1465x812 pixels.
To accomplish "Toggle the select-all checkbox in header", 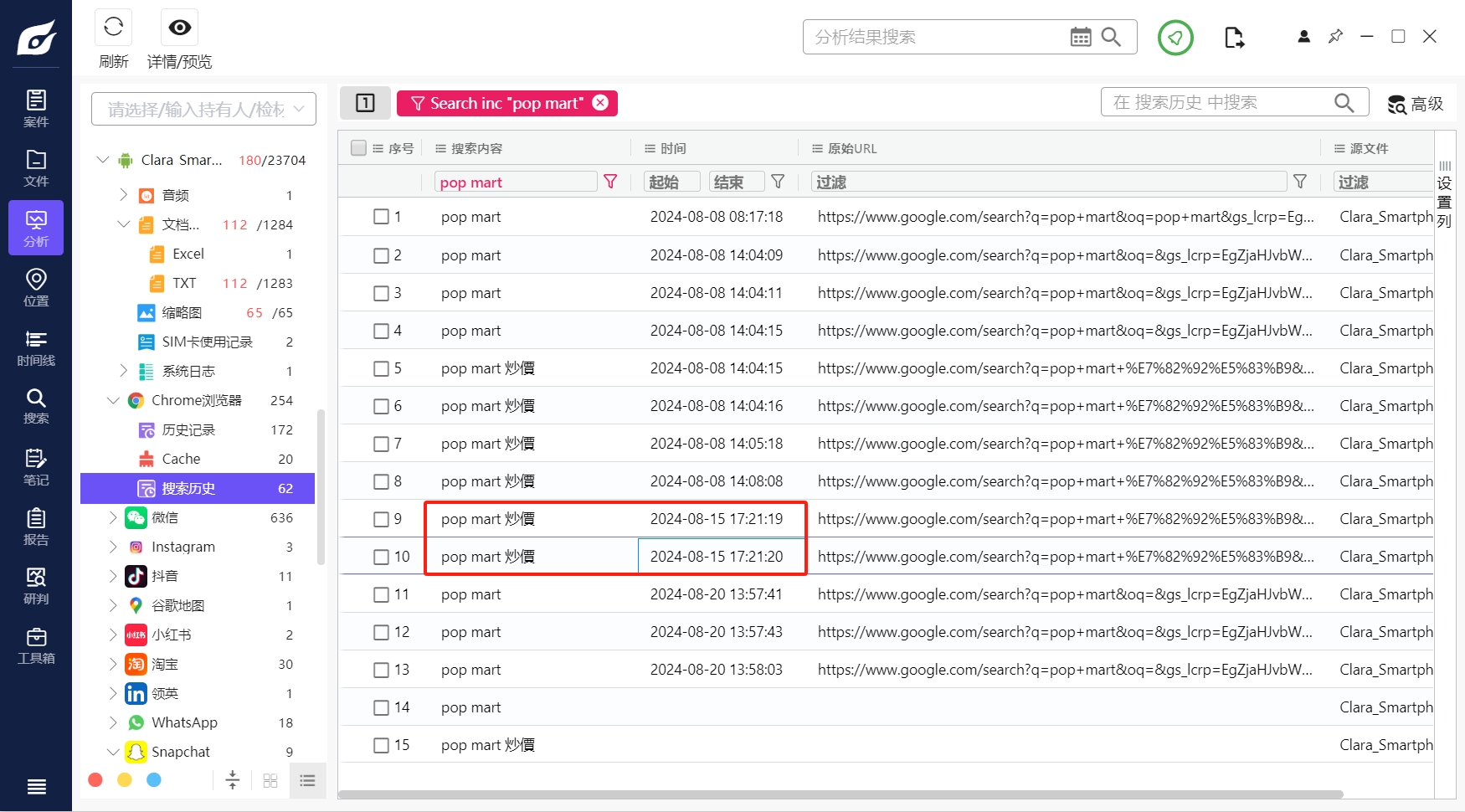I will [358, 148].
